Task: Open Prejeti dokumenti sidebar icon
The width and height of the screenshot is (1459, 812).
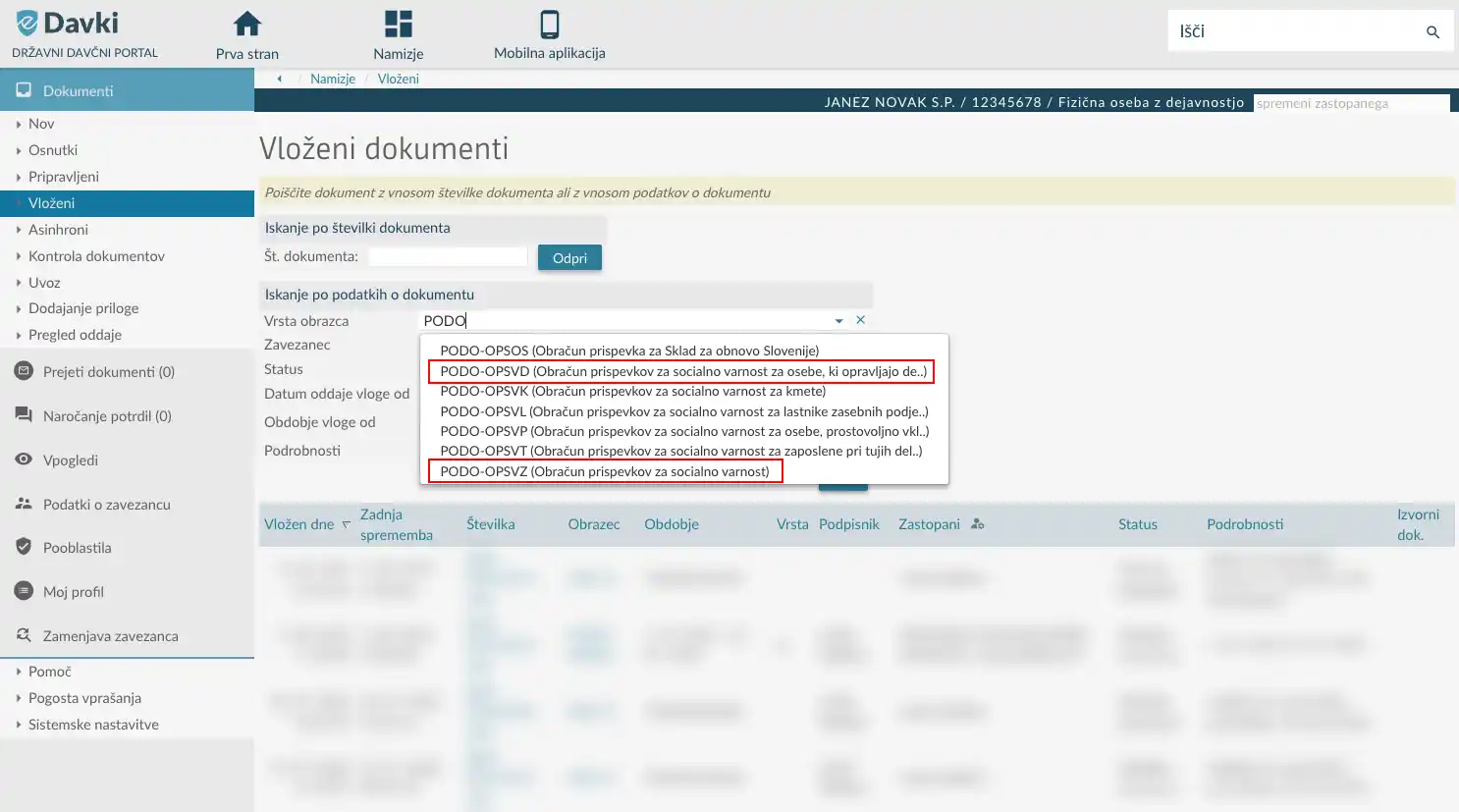Action: tap(22, 371)
